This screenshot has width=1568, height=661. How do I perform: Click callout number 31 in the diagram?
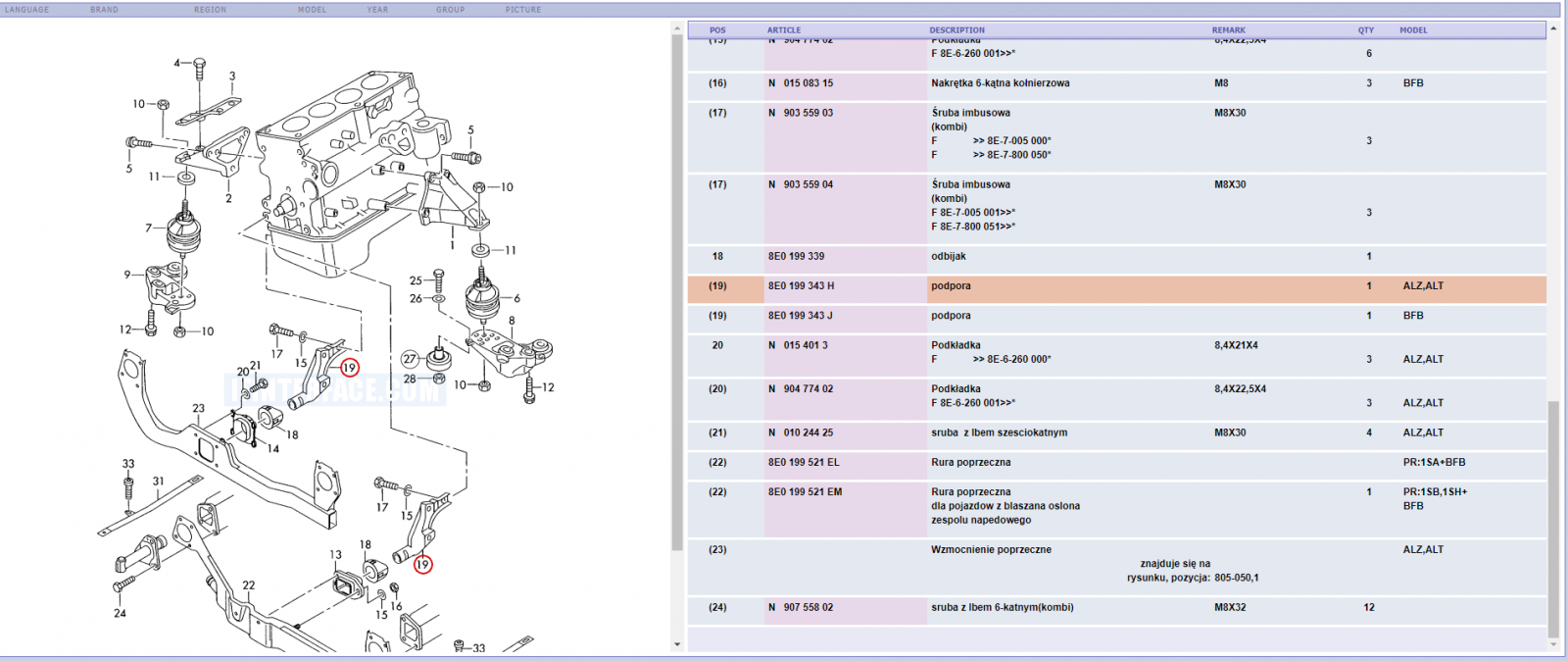point(159,482)
